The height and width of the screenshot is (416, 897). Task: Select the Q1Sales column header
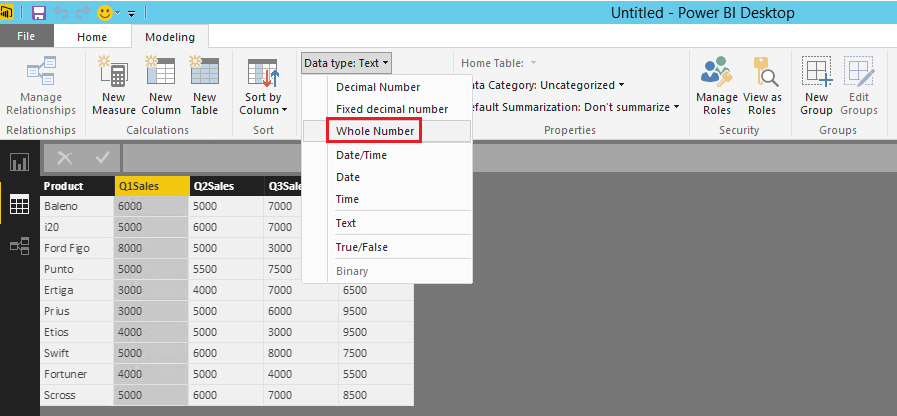(152, 186)
